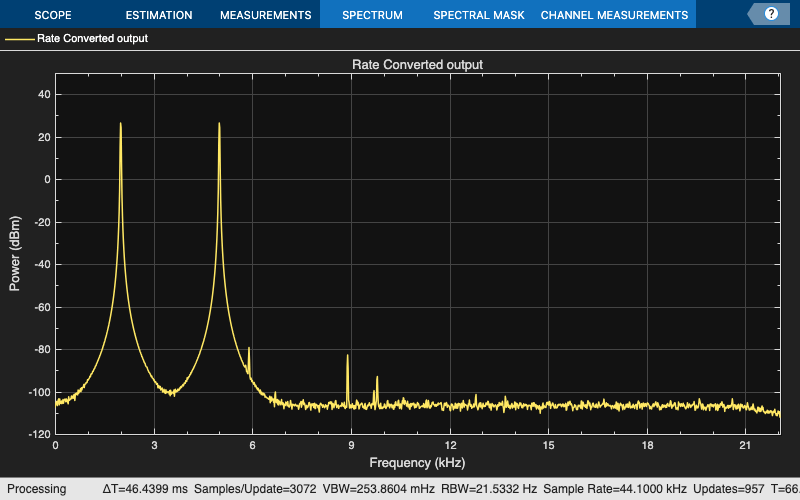
Task: Click the Updates=957 status entry
Action: pyautogui.click(x=729, y=489)
